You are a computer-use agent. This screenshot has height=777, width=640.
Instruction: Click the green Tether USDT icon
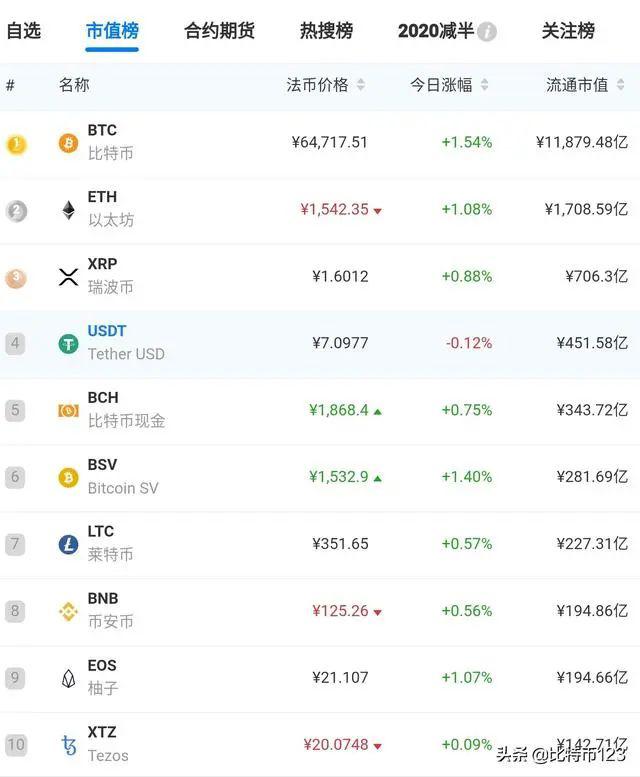(68, 344)
